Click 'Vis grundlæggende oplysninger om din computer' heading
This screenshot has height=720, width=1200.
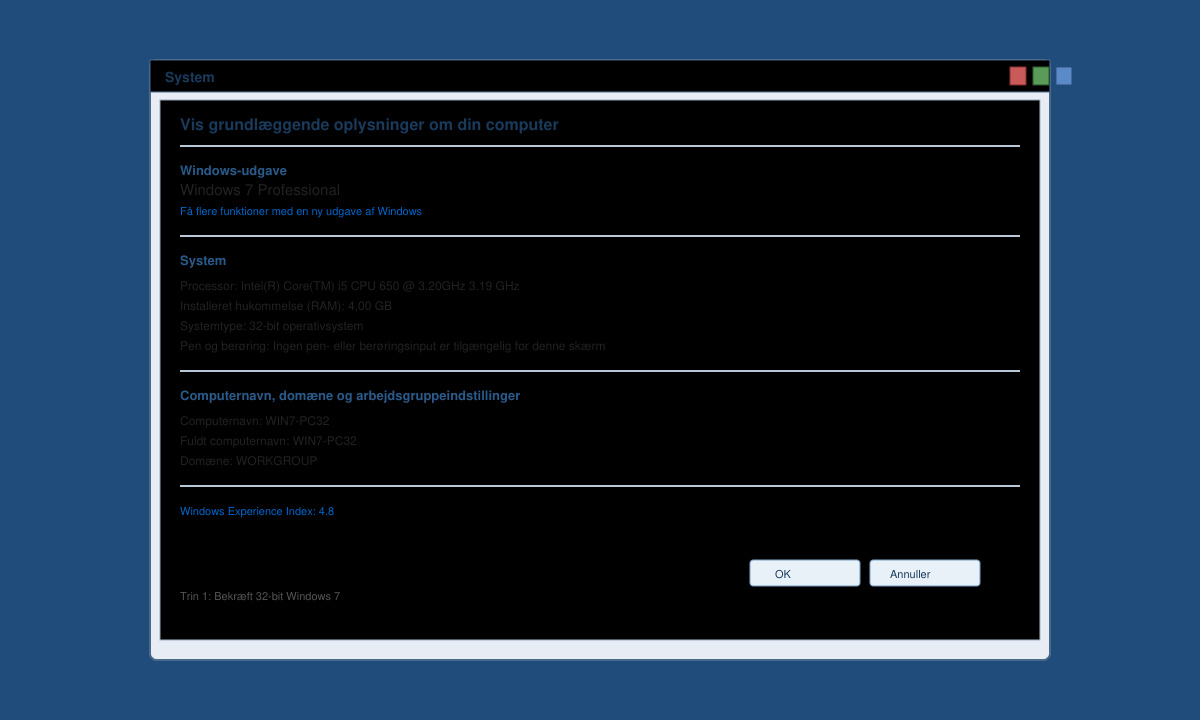[369, 125]
